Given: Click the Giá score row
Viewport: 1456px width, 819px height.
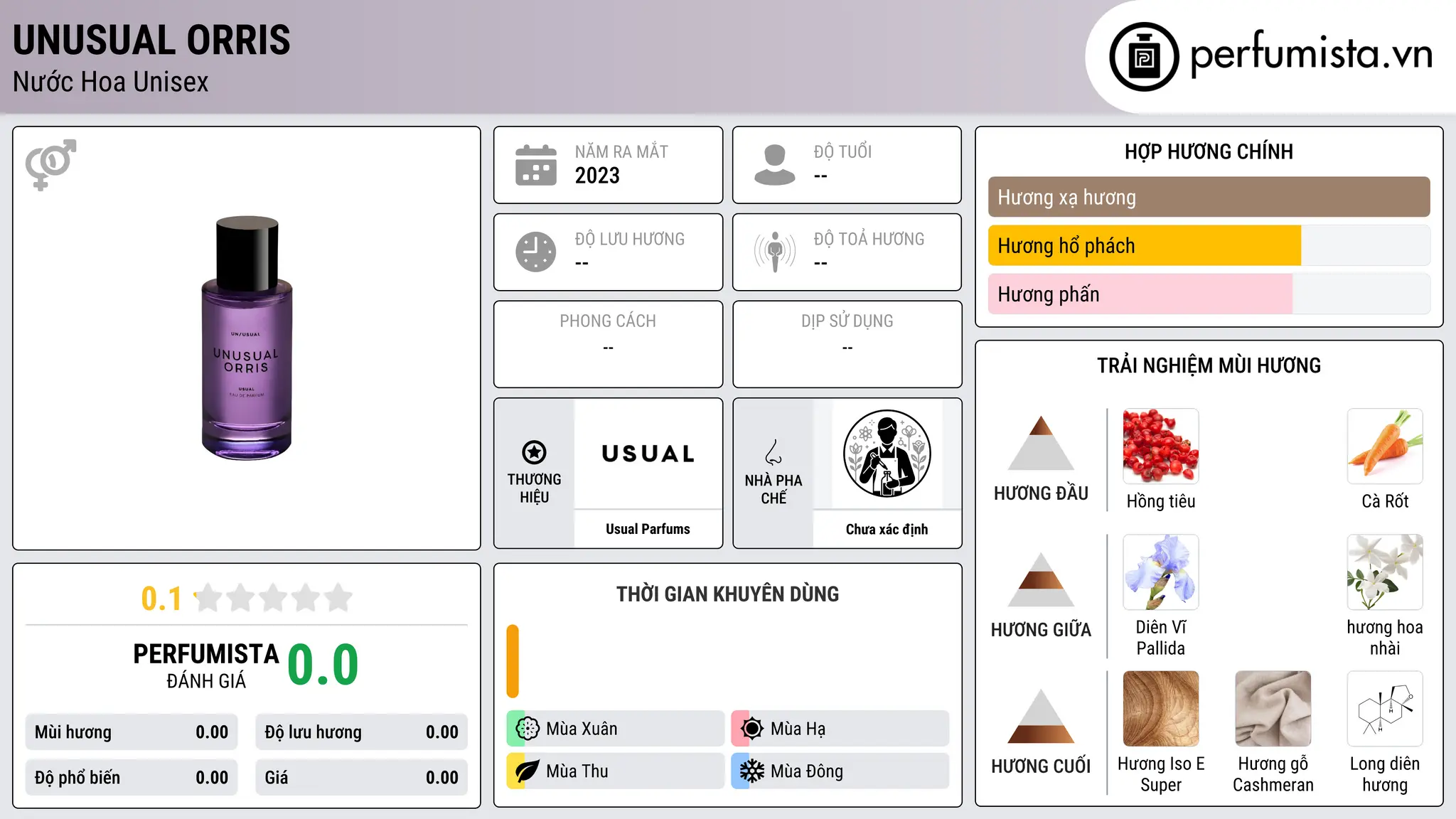Looking at the screenshot, I should pos(361,778).
